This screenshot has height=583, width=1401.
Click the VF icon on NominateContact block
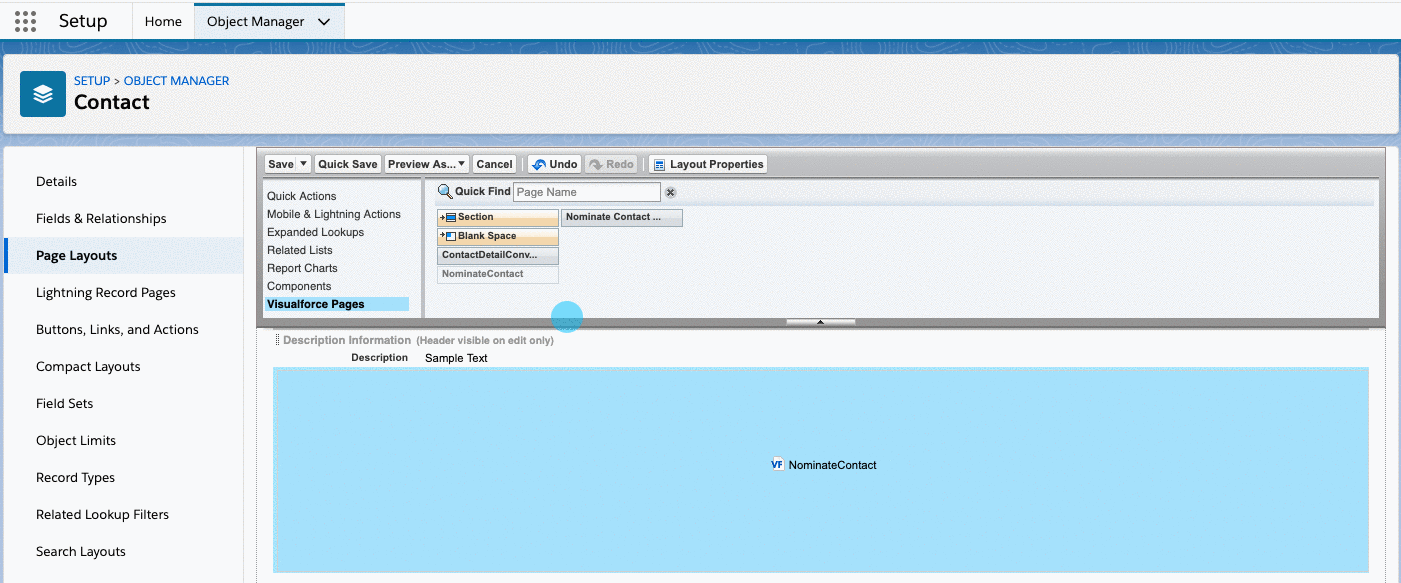(x=777, y=464)
